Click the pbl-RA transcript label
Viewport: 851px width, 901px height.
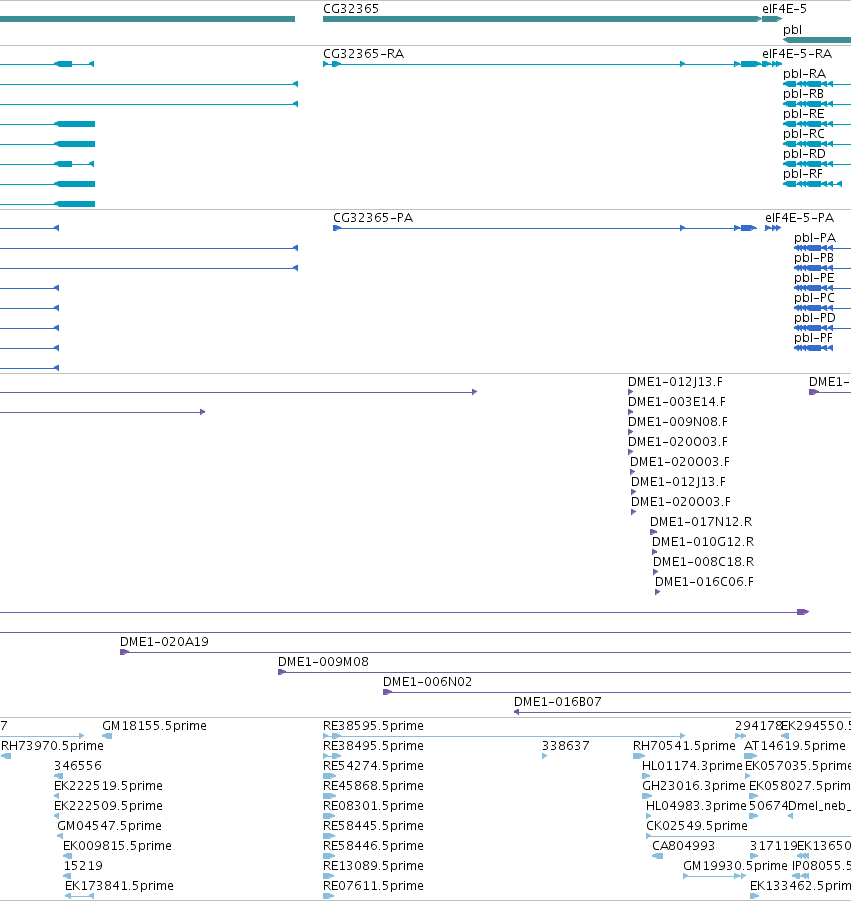(804, 74)
